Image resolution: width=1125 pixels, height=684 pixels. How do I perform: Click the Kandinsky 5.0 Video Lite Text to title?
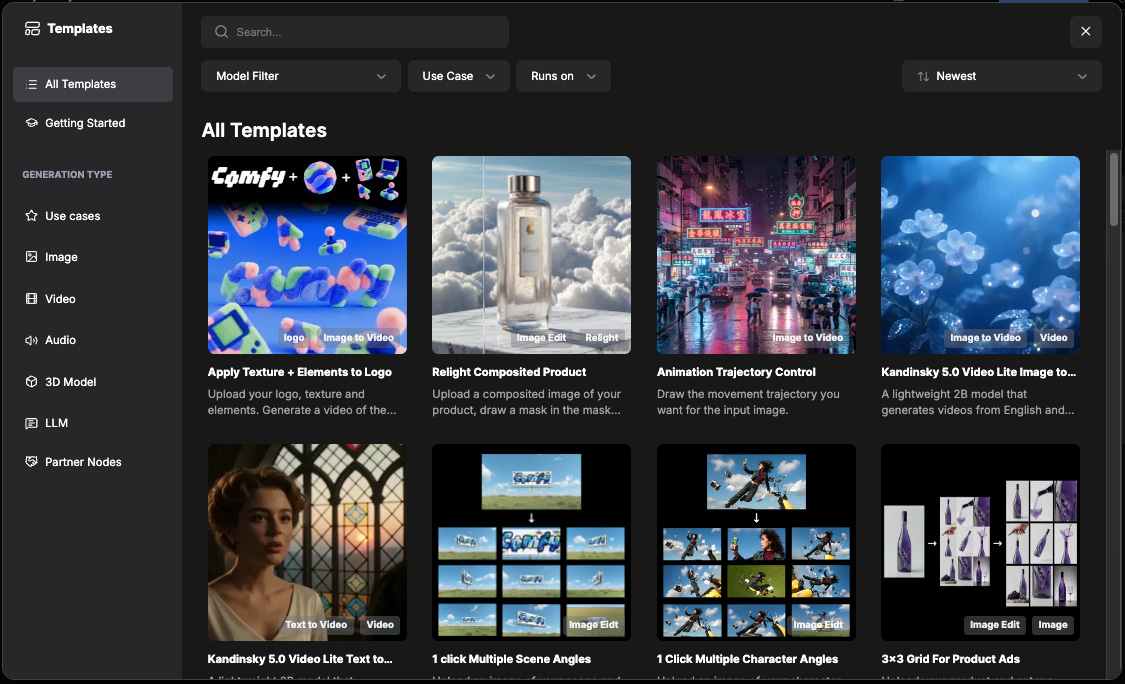tap(300, 659)
